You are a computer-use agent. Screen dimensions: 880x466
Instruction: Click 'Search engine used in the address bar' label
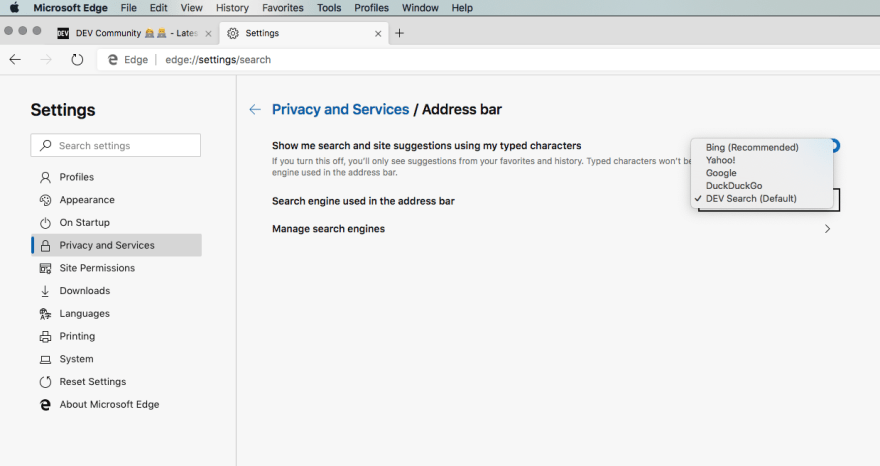[x=363, y=201]
